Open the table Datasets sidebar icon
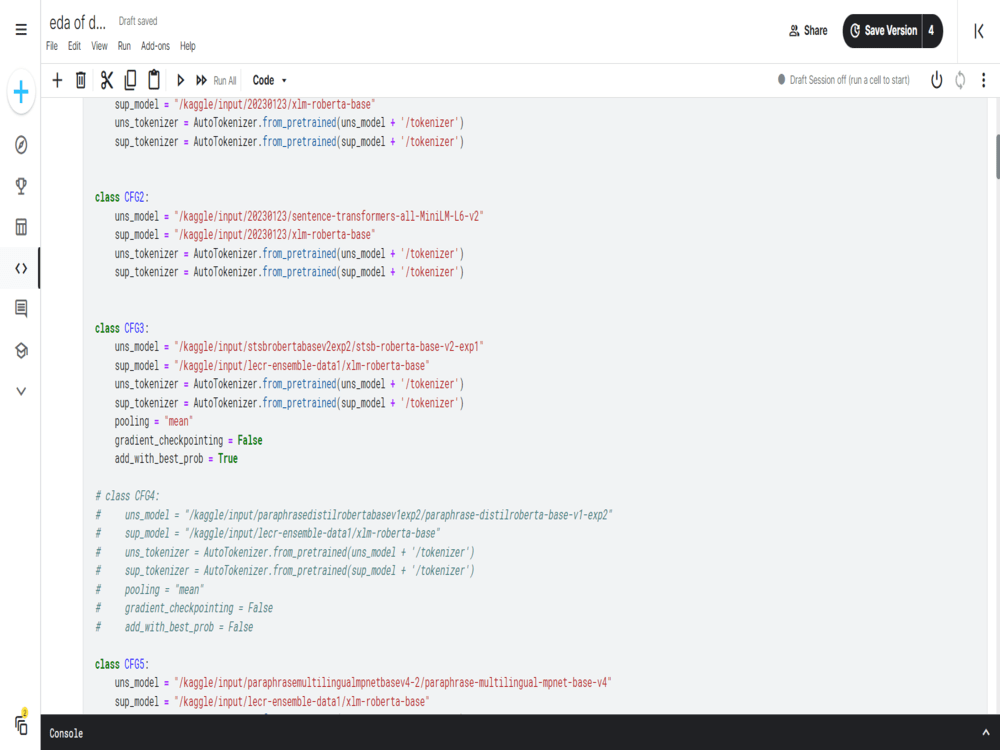 coord(21,226)
